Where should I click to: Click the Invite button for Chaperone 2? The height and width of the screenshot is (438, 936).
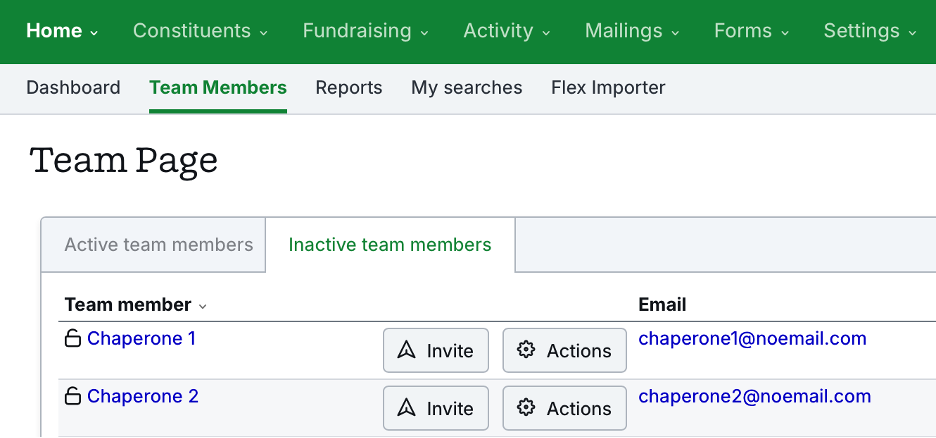[x=435, y=408]
